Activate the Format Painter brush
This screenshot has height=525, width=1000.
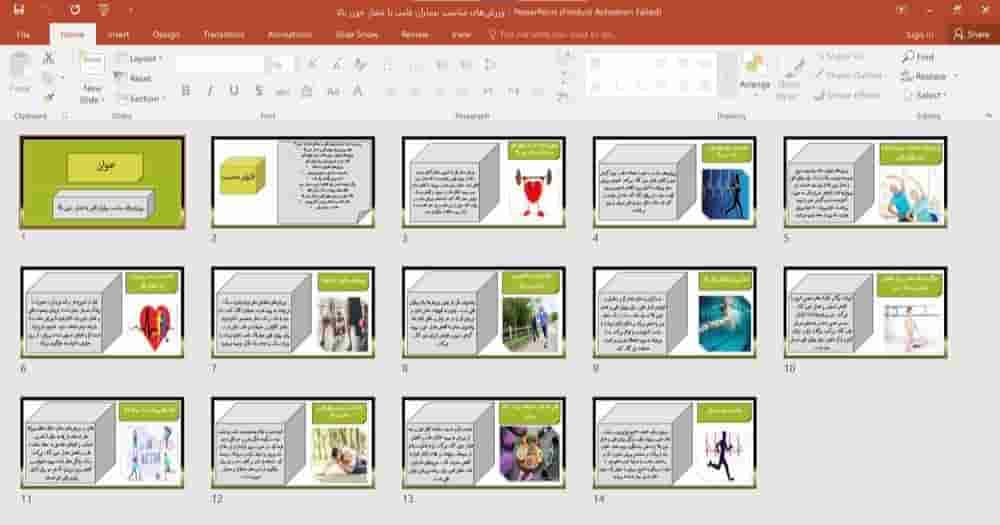tap(48, 97)
